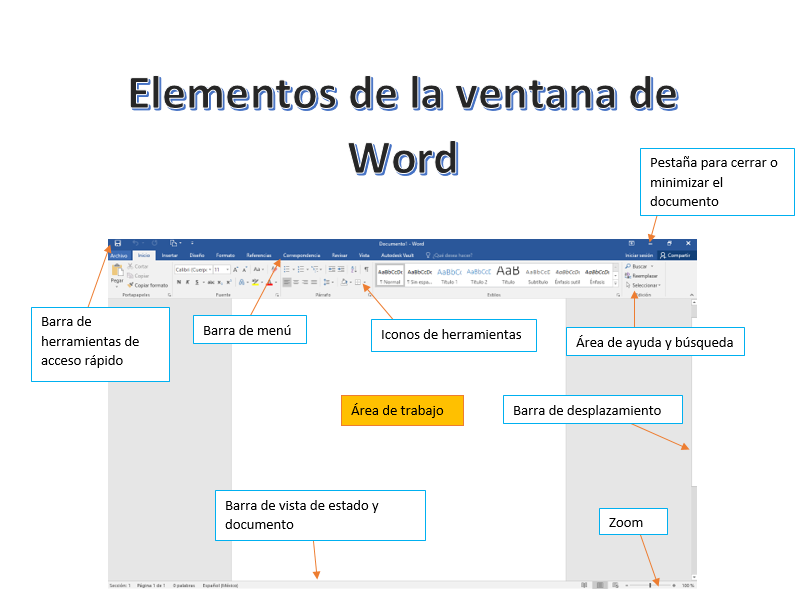
Task: Click the Pegar paste icon
Action: tap(117, 270)
